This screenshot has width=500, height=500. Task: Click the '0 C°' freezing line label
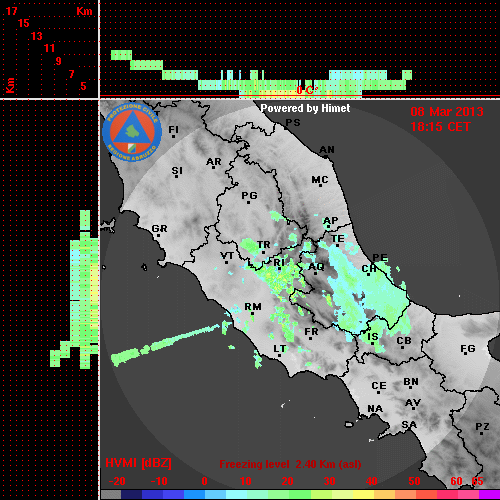(307, 90)
